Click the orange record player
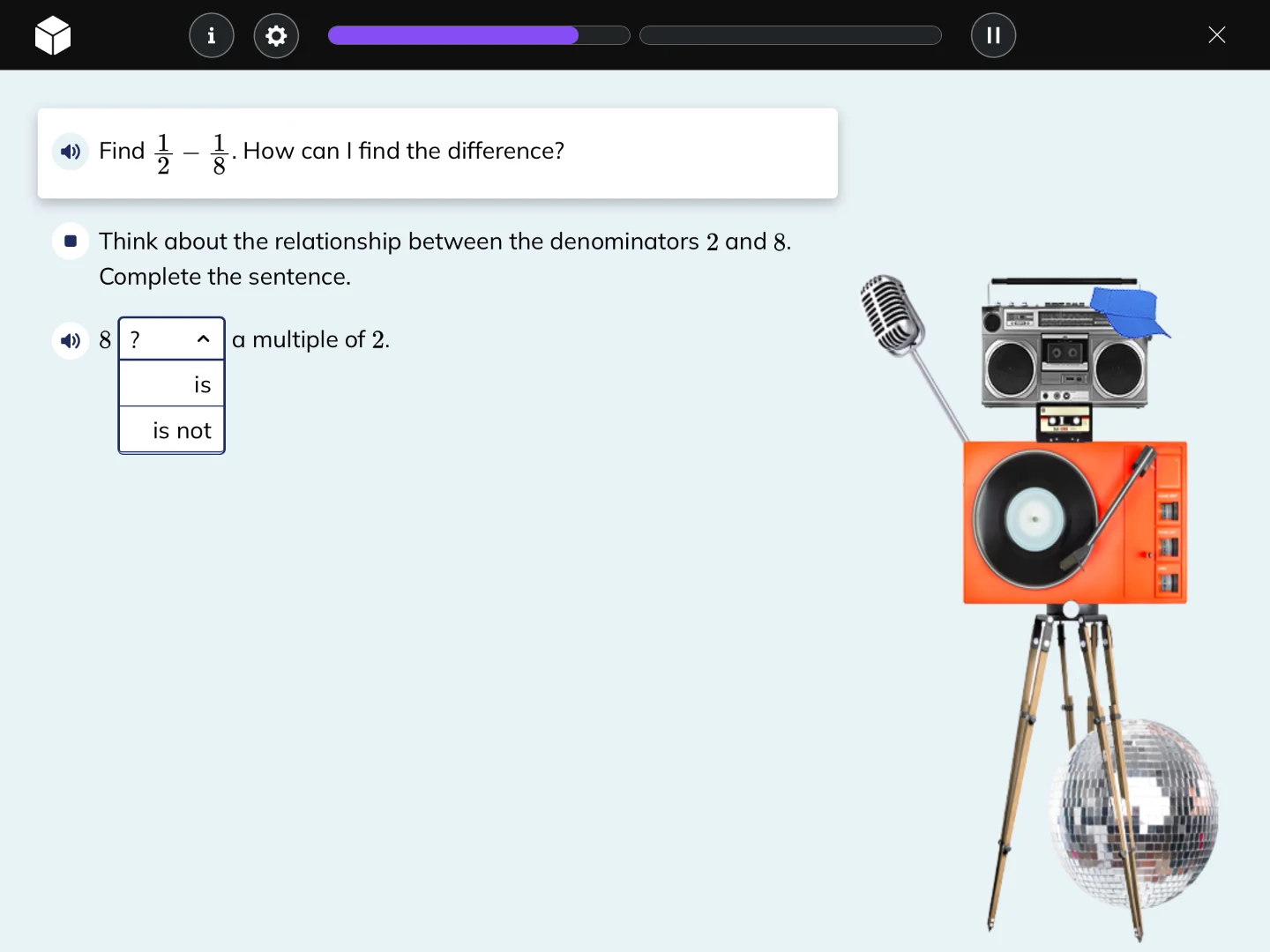 (1074, 522)
